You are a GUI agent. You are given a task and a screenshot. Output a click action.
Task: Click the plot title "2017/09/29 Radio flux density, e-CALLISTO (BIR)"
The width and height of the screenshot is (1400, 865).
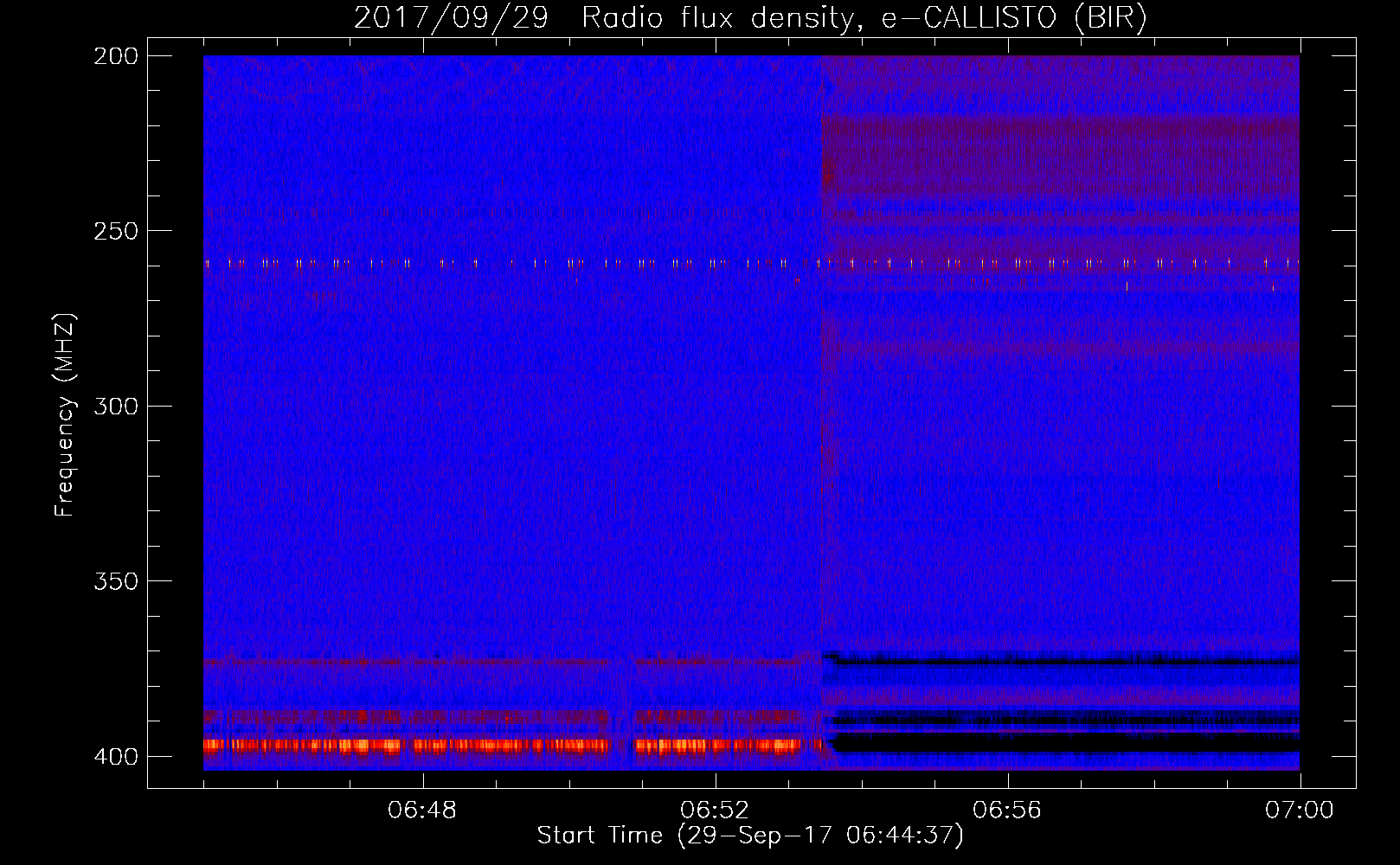(750, 17)
